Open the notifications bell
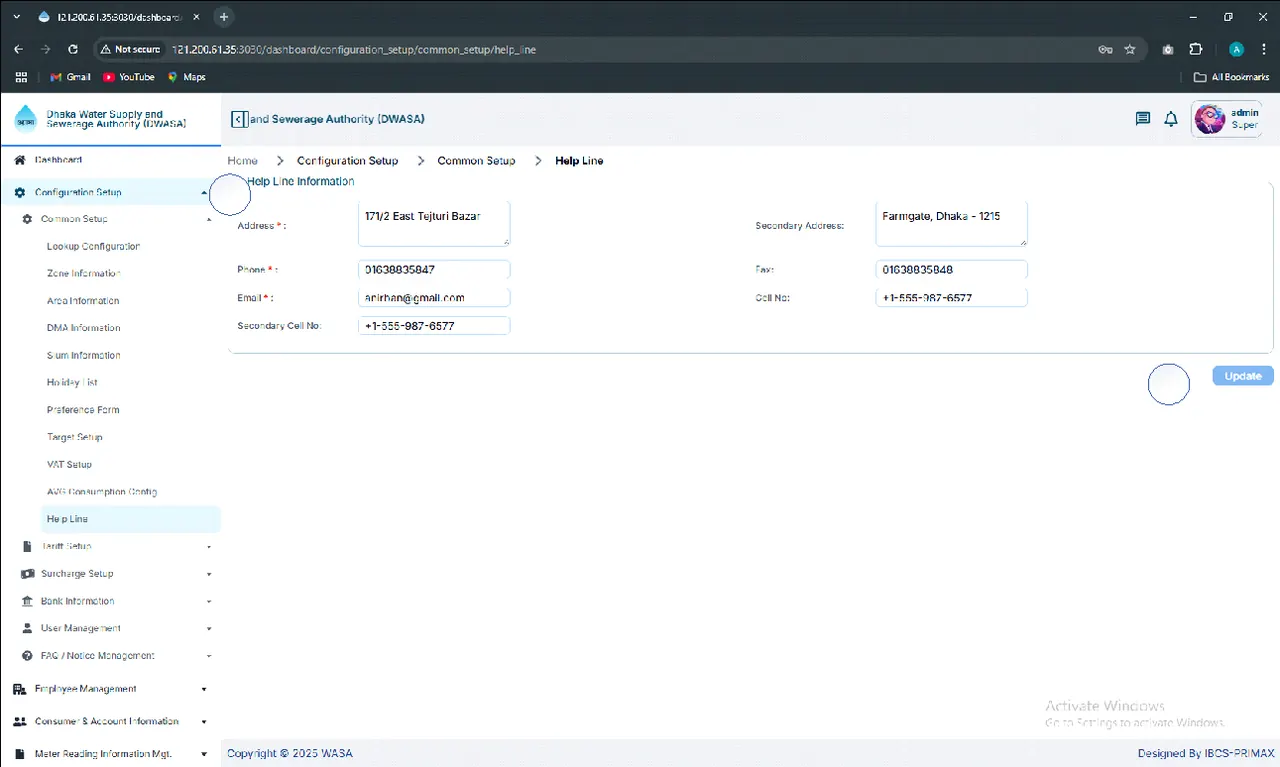Viewport: 1280px width, 767px height. click(x=1171, y=119)
